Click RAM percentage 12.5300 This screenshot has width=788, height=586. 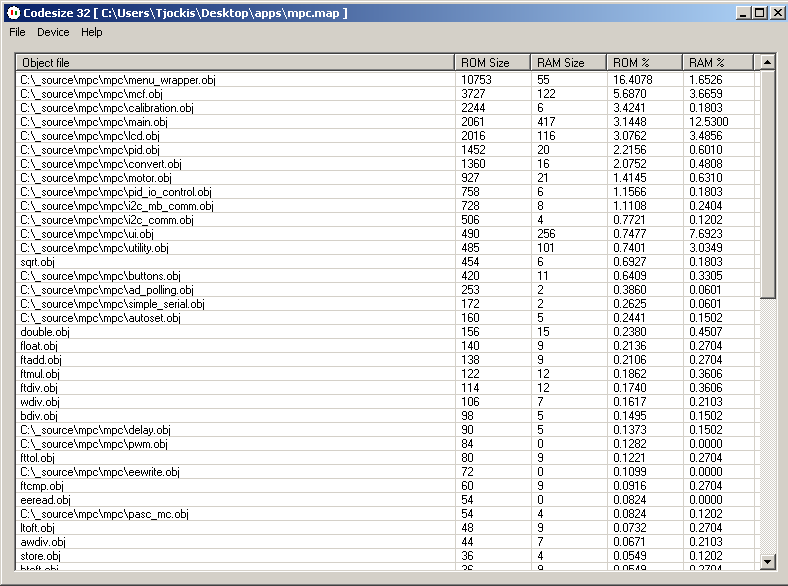[x=708, y=122]
